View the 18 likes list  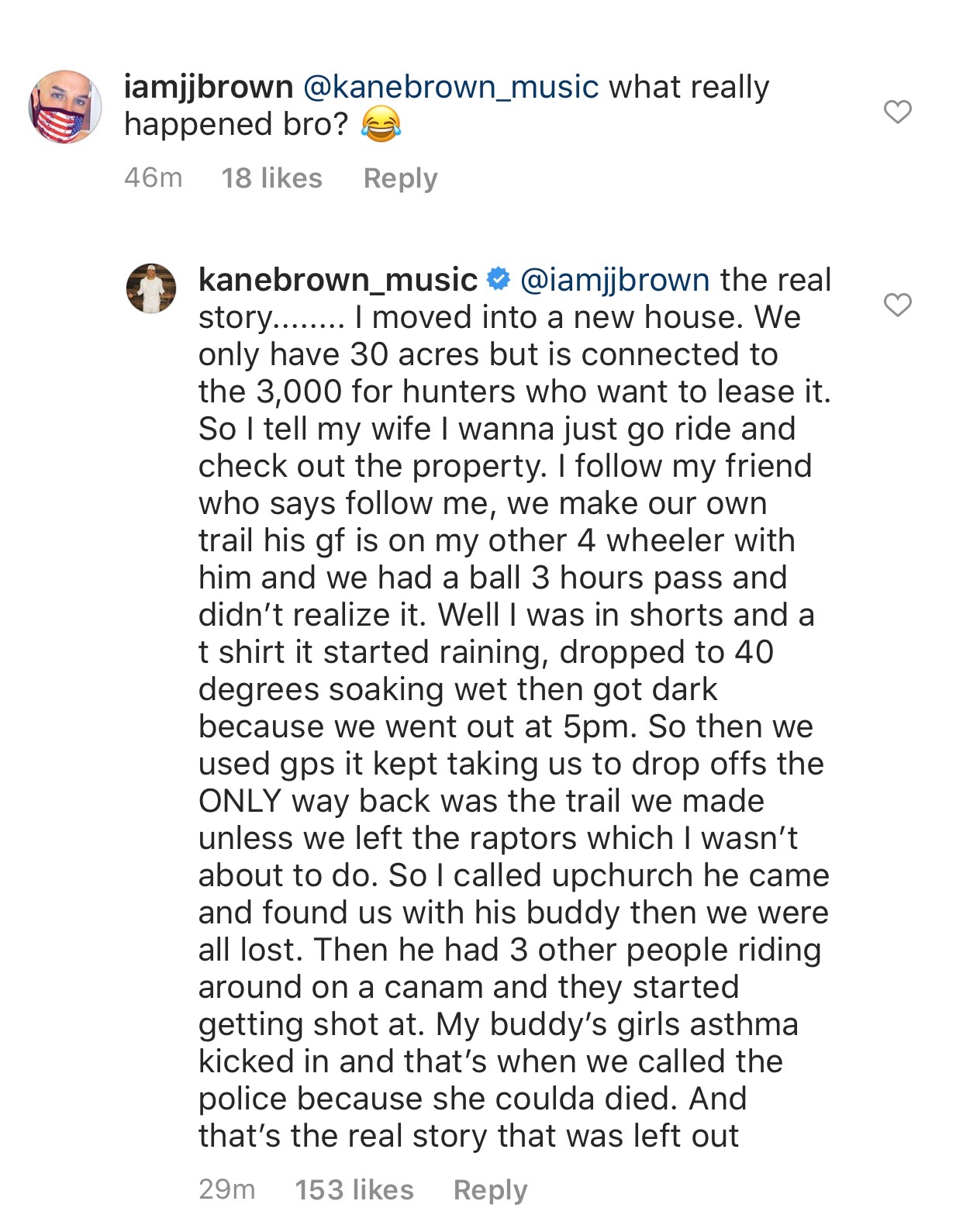pos(271,178)
